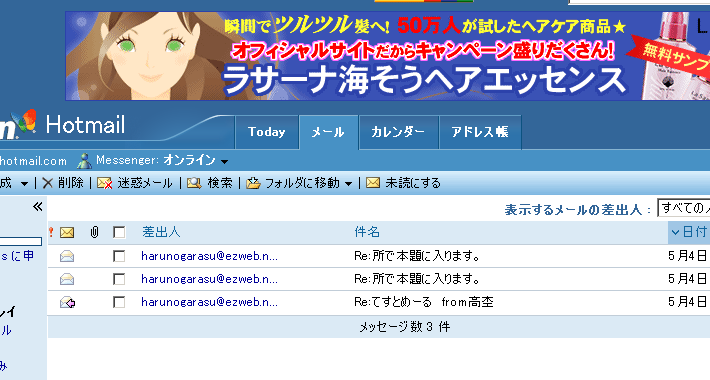The width and height of the screenshot is (710, 380).
Task: Open the フォルダに移動 dropdown arrow
Action: pyautogui.click(x=348, y=184)
